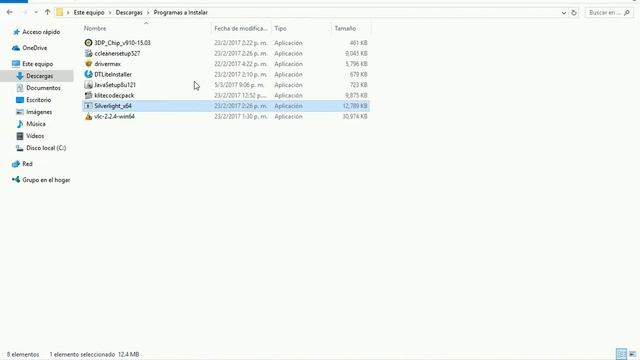The height and width of the screenshot is (360, 640).
Task: Select file name 'drivermax'
Action: [x=107, y=64]
